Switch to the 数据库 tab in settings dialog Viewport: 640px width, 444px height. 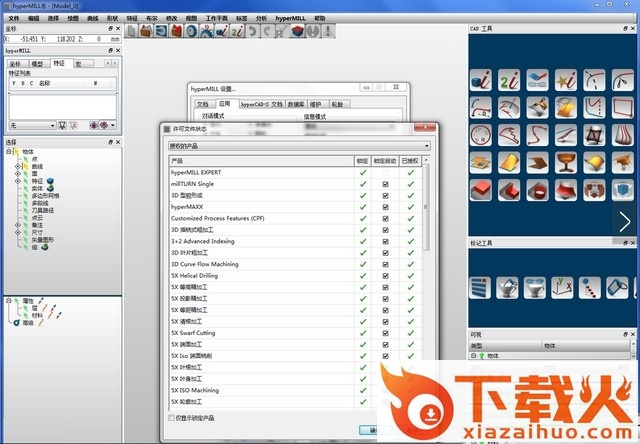tap(296, 104)
